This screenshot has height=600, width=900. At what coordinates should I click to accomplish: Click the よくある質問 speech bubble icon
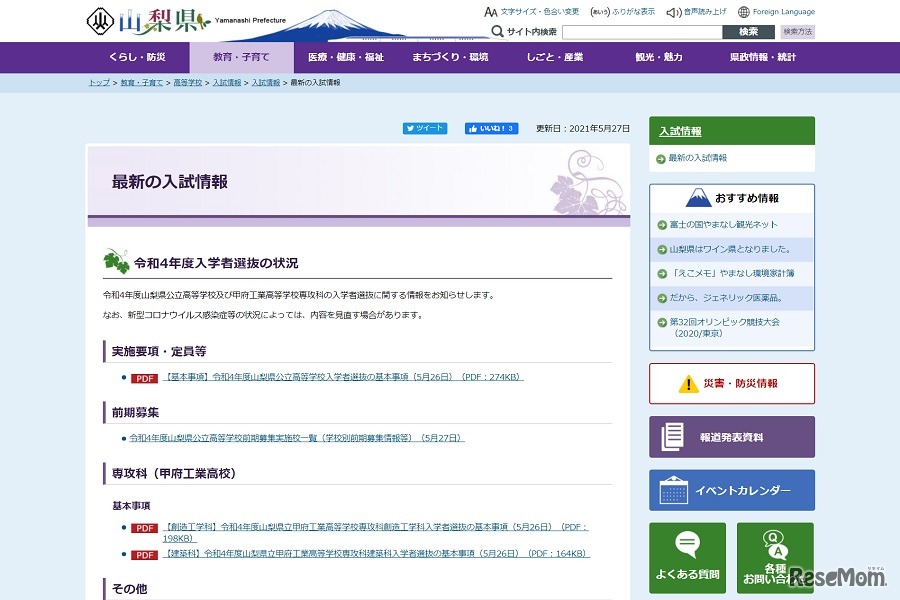tap(687, 544)
